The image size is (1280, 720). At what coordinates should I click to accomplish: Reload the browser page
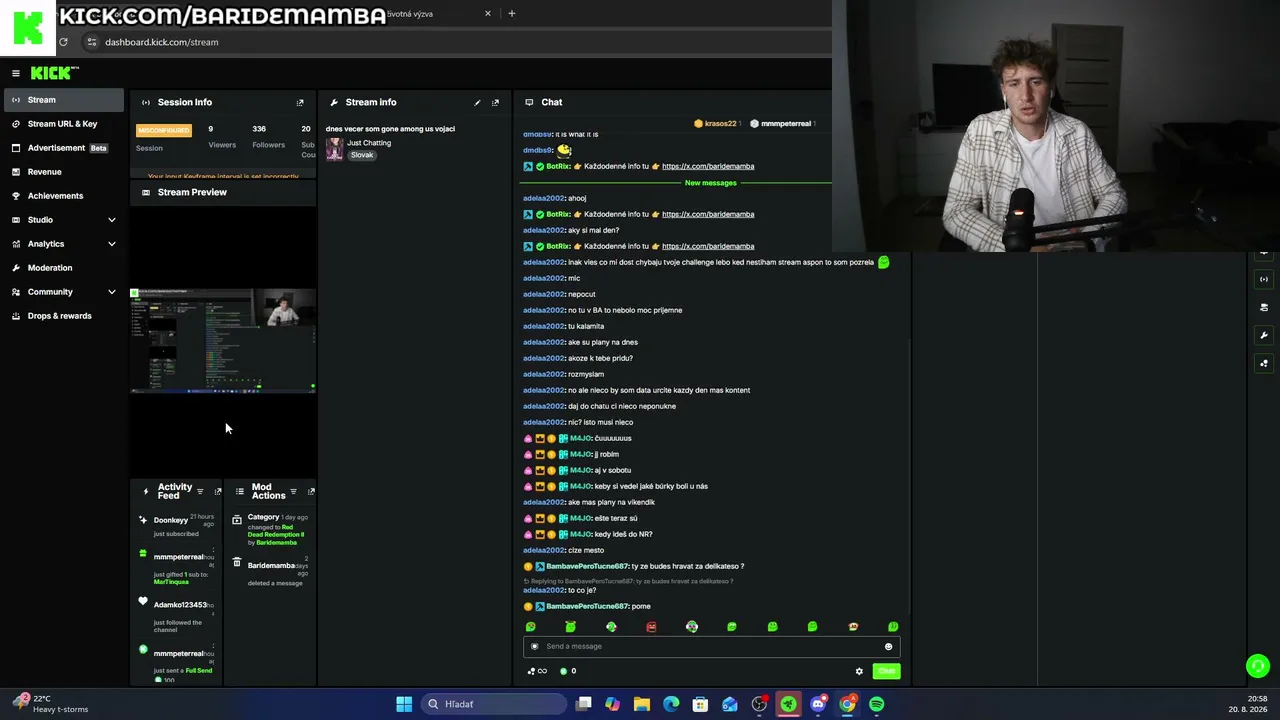tap(63, 42)
